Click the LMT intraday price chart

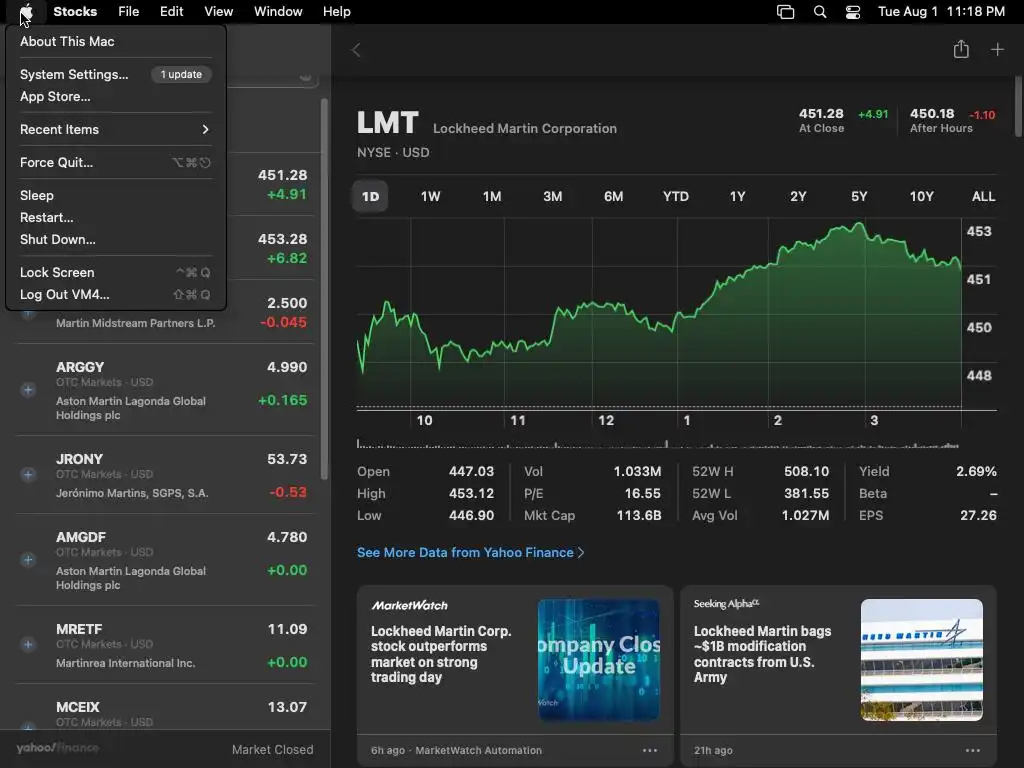tap(659, 313)
